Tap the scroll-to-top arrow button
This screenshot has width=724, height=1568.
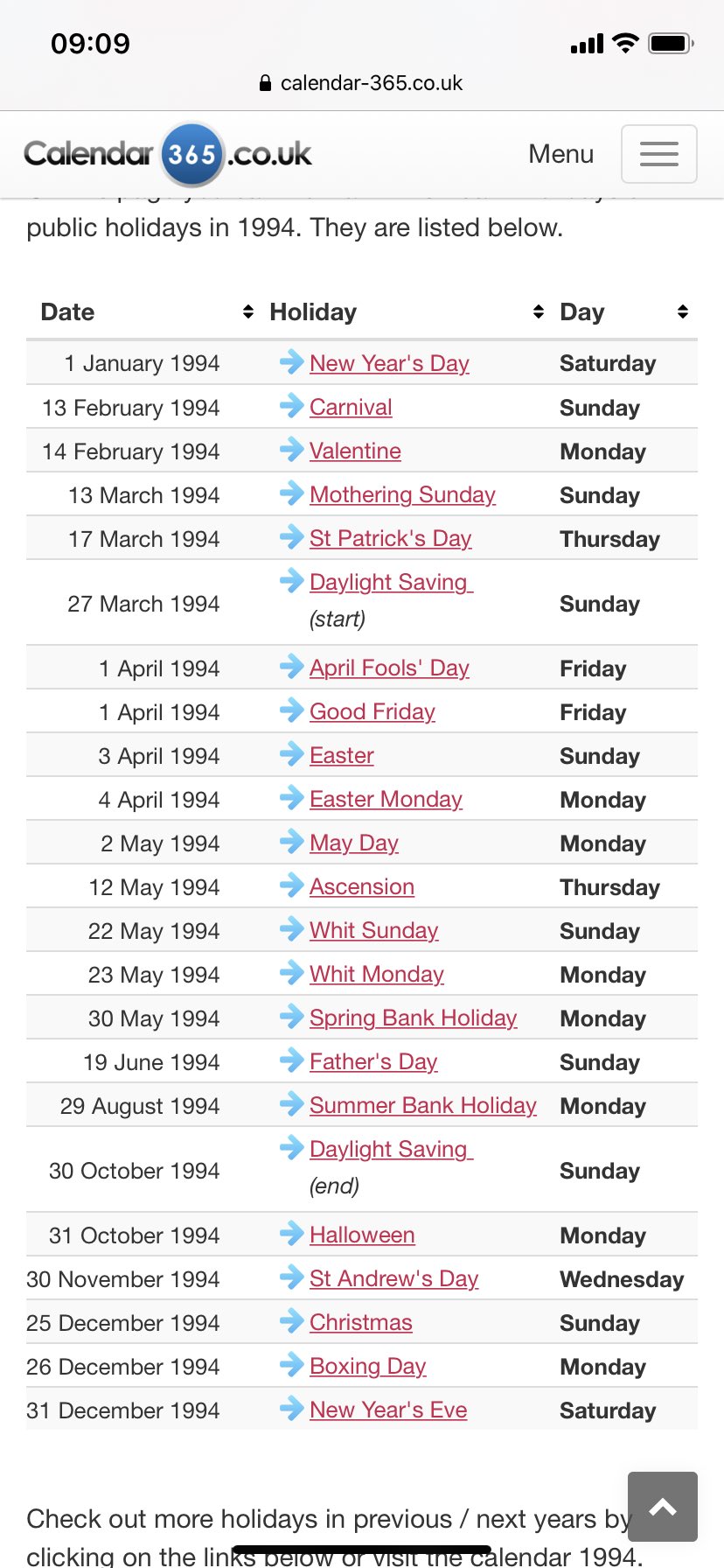click(663, 1507)
